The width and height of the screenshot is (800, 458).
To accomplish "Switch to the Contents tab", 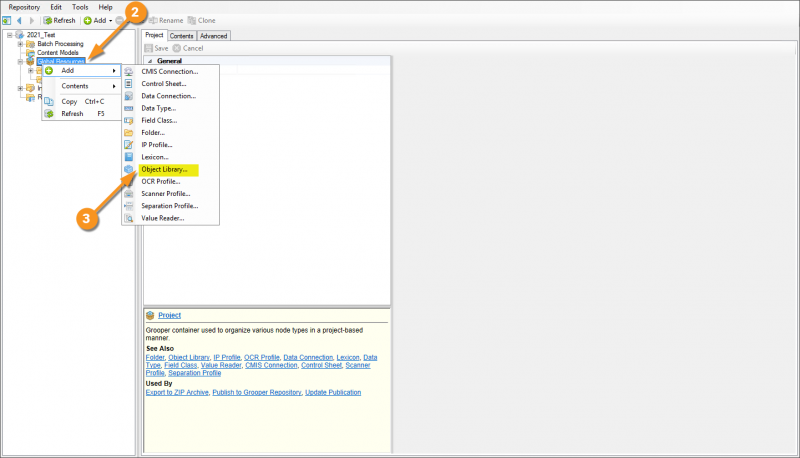I will [x=182, y=36].
